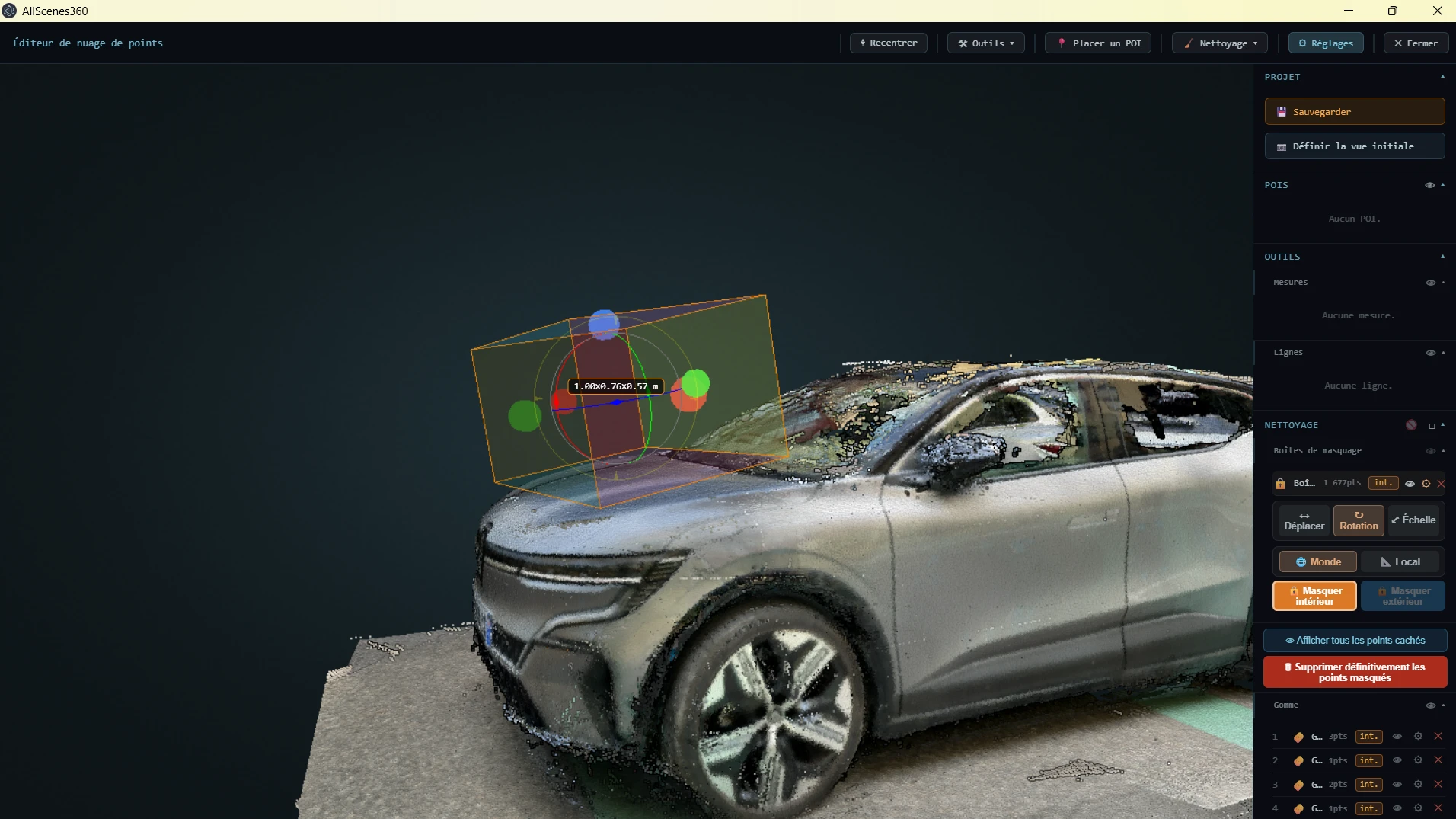This screenshot has height=819, width=1456.
Task: Open settings gear for eraser row 2
Action: (1418, 760)
